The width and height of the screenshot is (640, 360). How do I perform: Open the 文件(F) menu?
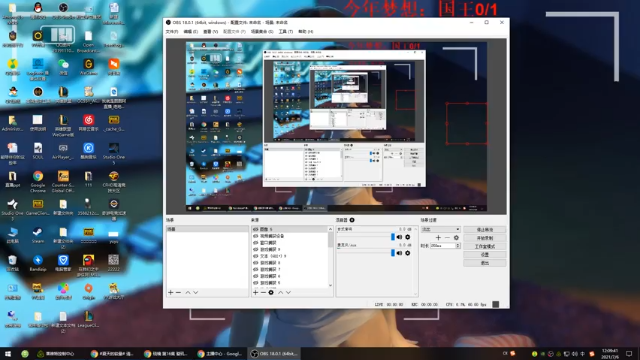172,31
